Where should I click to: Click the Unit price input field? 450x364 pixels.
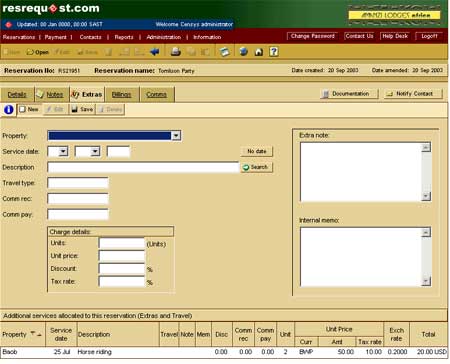point(122,256)
